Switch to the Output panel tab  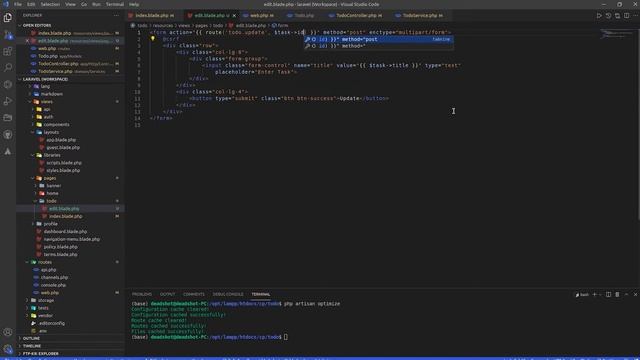click(x=167, y=294)
